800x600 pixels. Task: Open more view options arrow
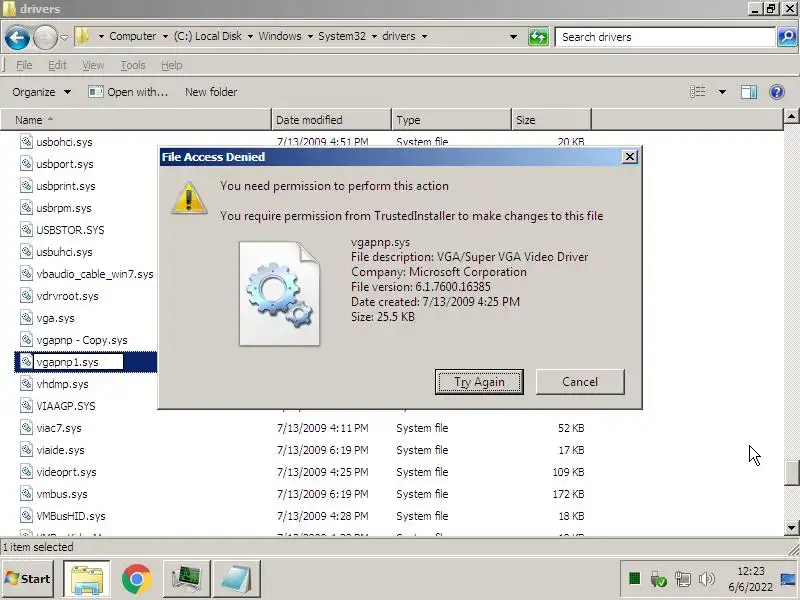[722, 92]
